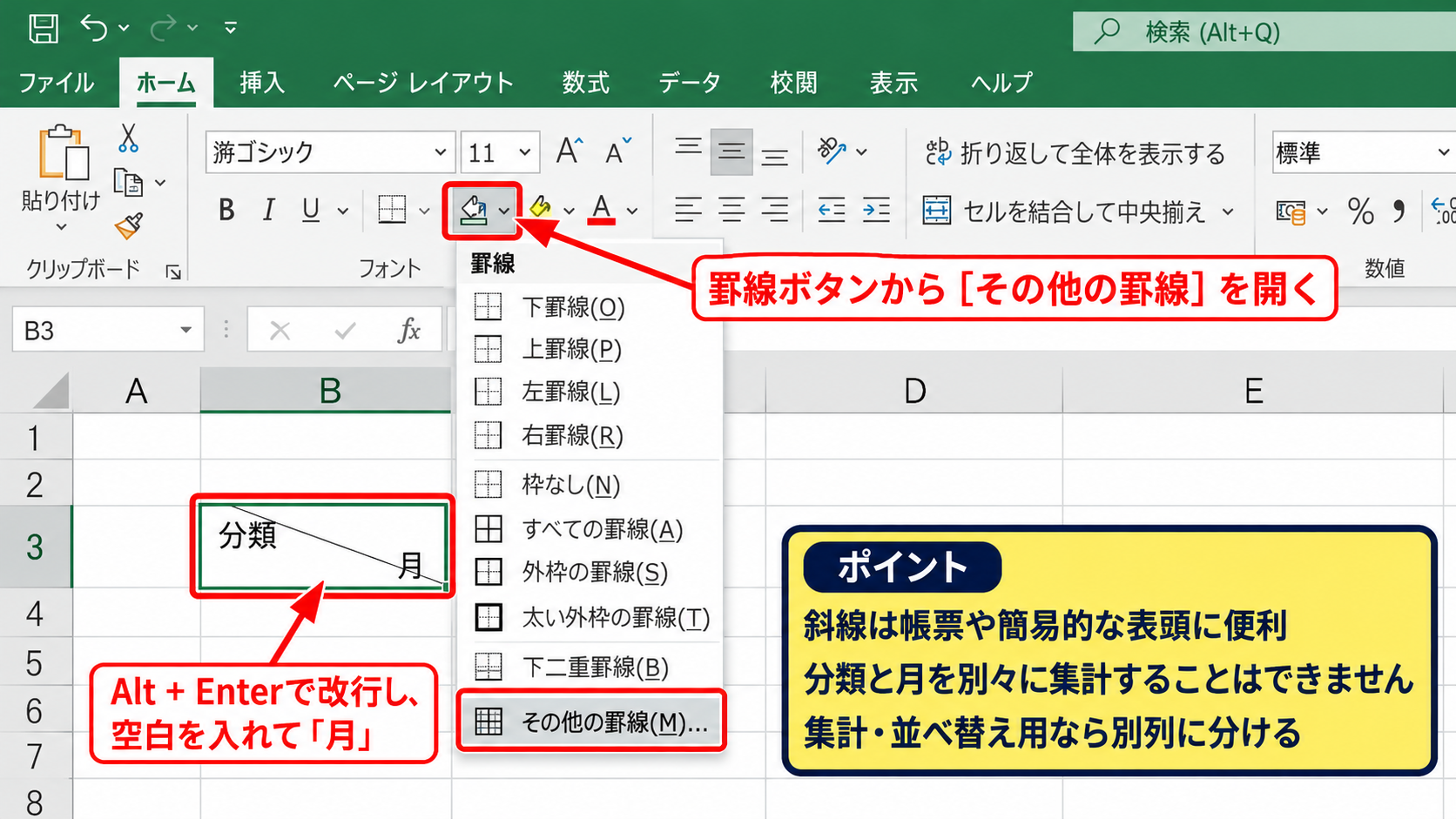Select すべての罫線(A) menu item

coord(591,528)
